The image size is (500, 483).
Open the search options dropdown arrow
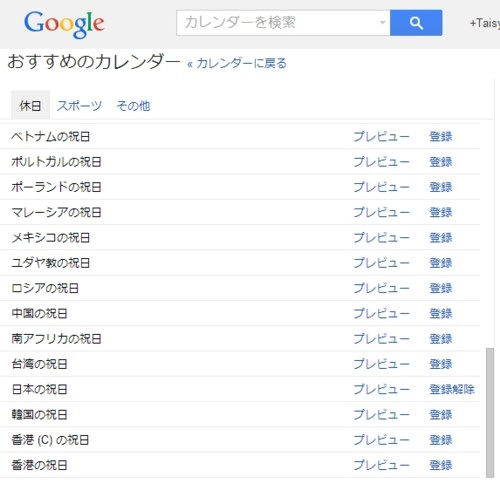click(x=382, y=23)
